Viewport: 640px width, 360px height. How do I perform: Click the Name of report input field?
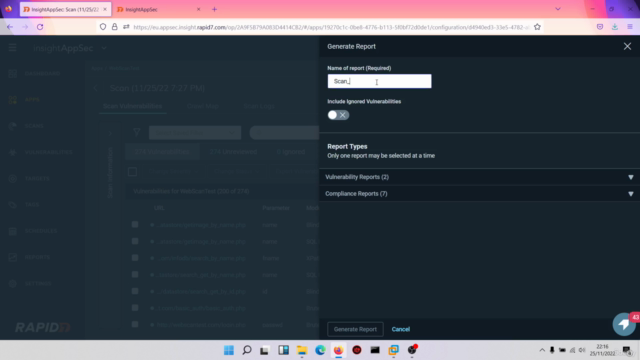tap(379, 81)
